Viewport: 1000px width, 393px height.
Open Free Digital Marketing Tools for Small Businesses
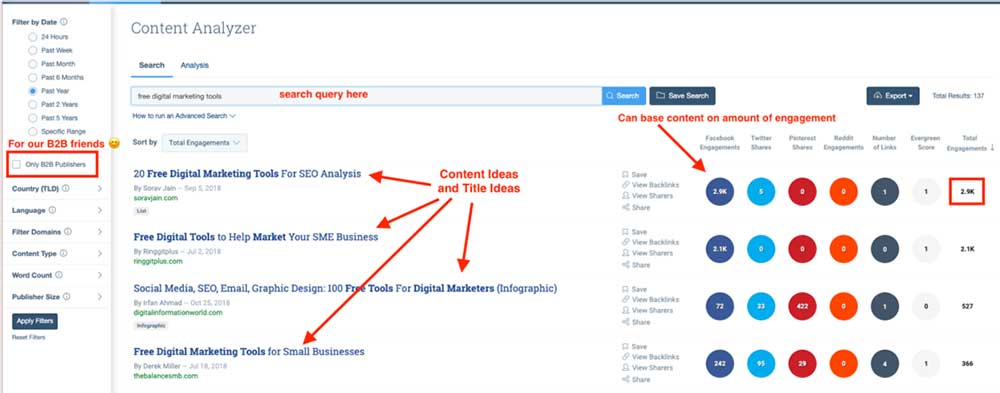click(249, 352)
